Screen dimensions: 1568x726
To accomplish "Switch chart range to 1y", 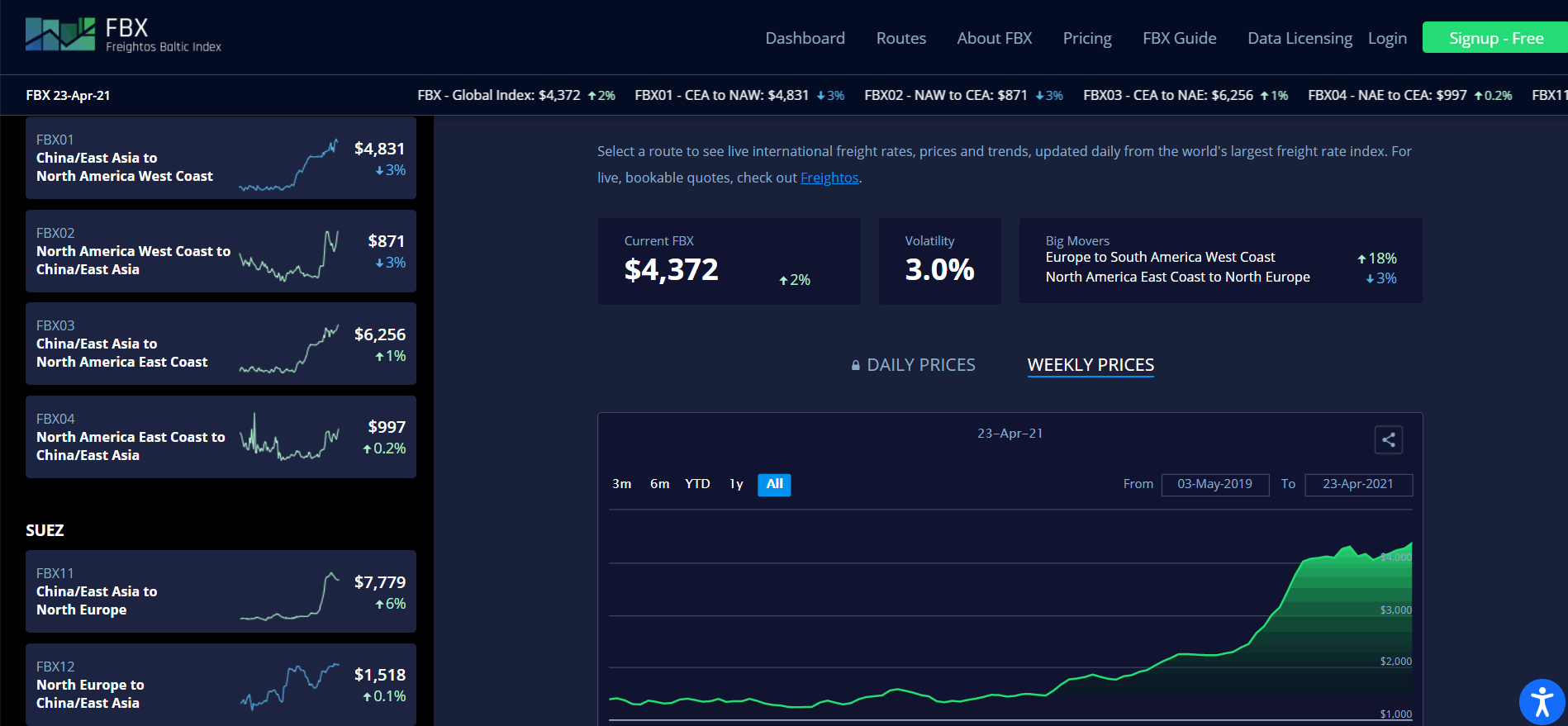I will click(x=736, y=484).
